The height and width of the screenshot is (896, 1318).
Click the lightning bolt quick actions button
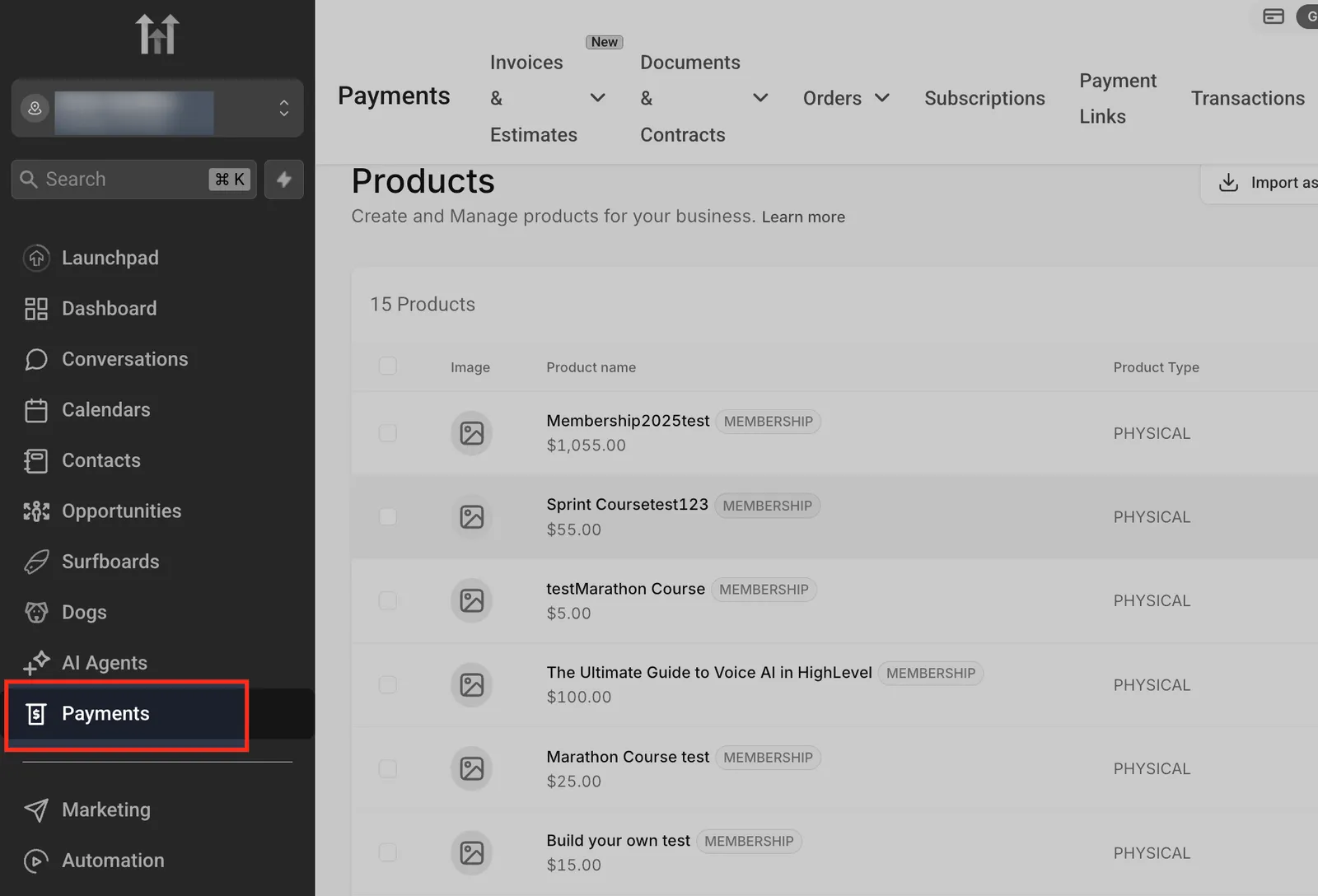tap(284, 180)
